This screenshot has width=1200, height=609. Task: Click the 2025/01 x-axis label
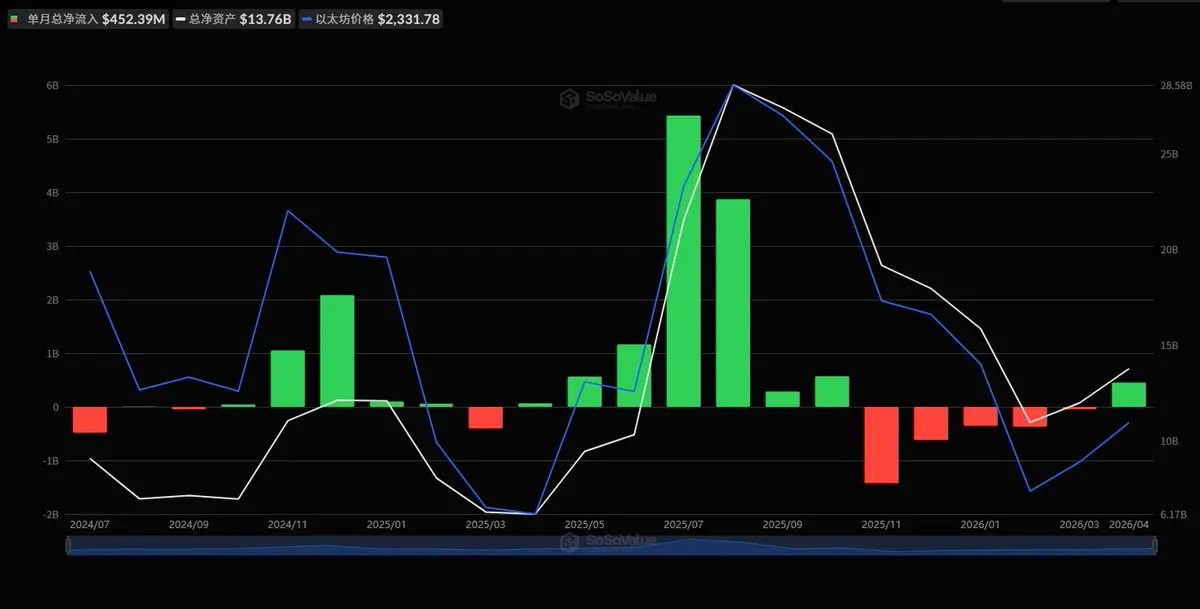(387, 524)
